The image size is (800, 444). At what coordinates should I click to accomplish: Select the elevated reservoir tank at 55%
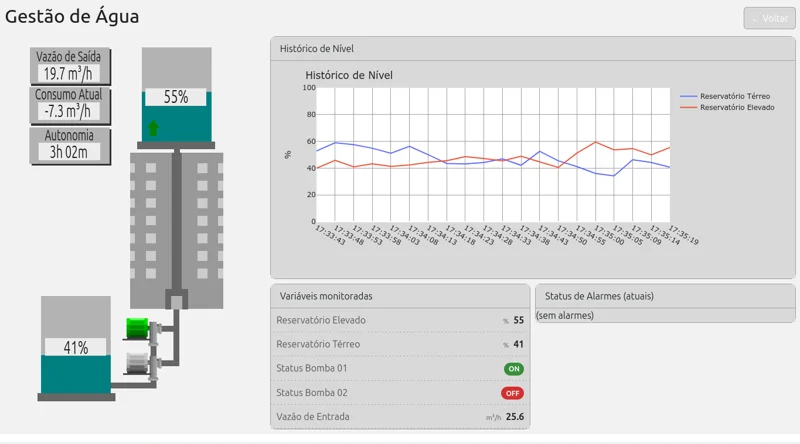pyautogui.click(x=176, y=97)
